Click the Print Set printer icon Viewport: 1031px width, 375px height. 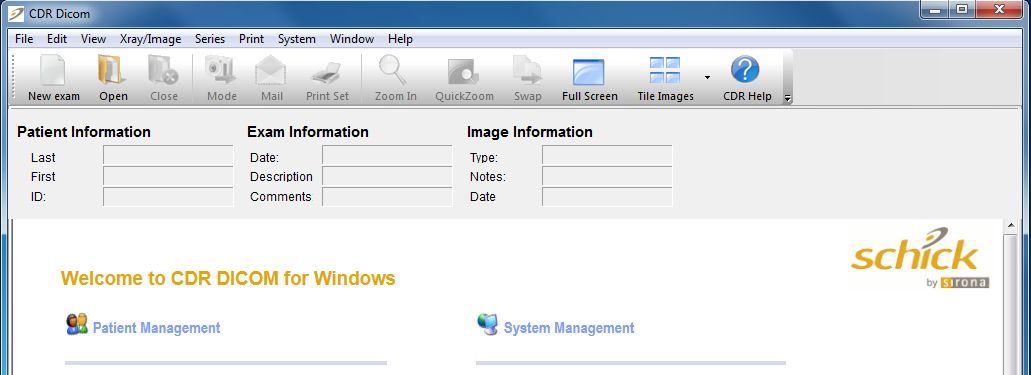point(326,72)
